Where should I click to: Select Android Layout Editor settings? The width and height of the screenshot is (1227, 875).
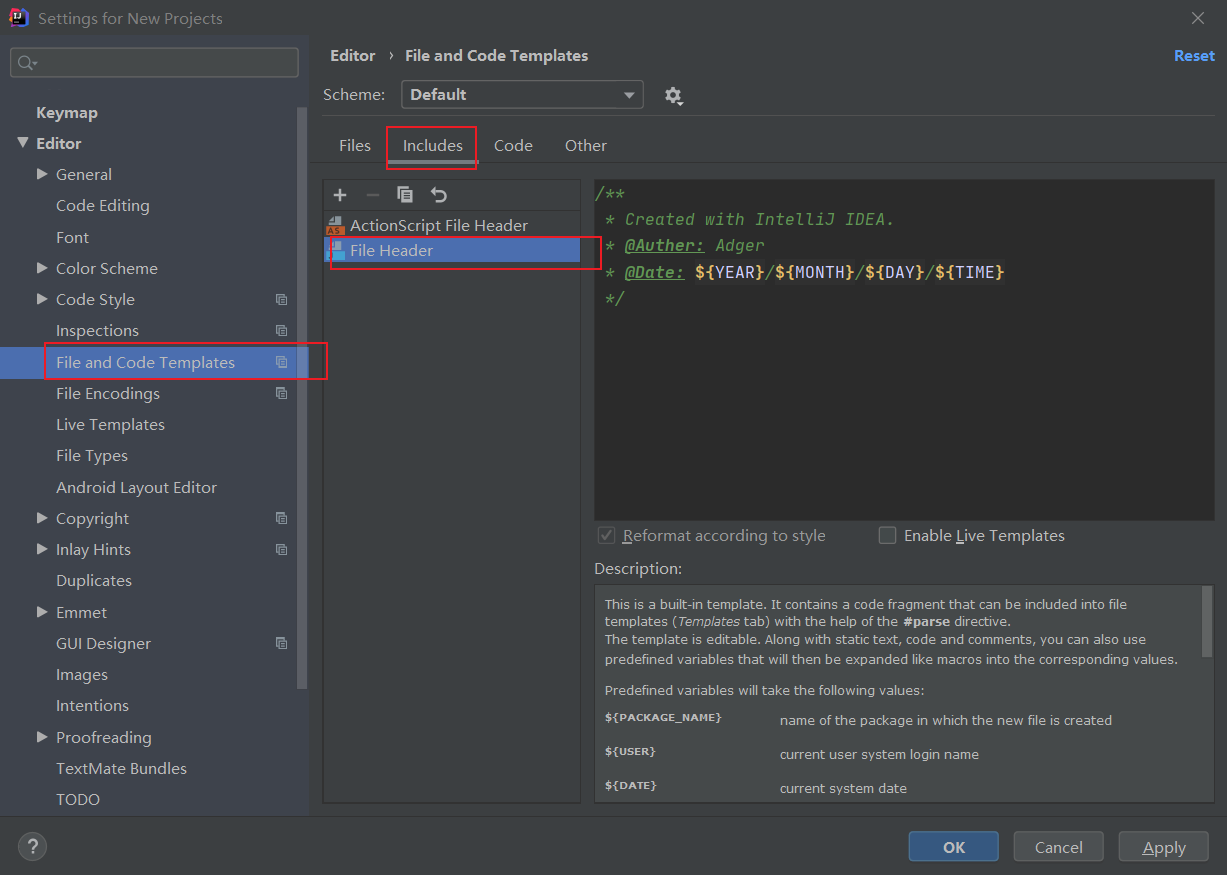pos(136,488)
